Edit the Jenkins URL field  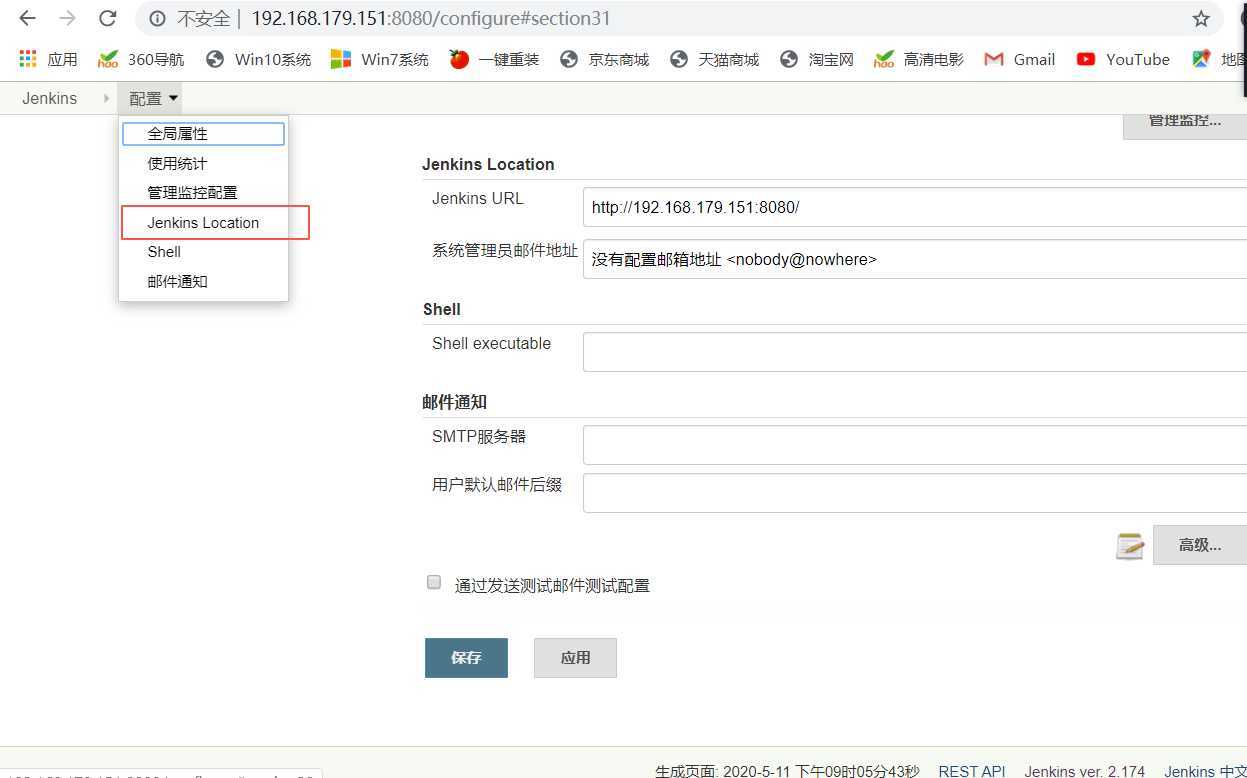click(x=915, y=207)
